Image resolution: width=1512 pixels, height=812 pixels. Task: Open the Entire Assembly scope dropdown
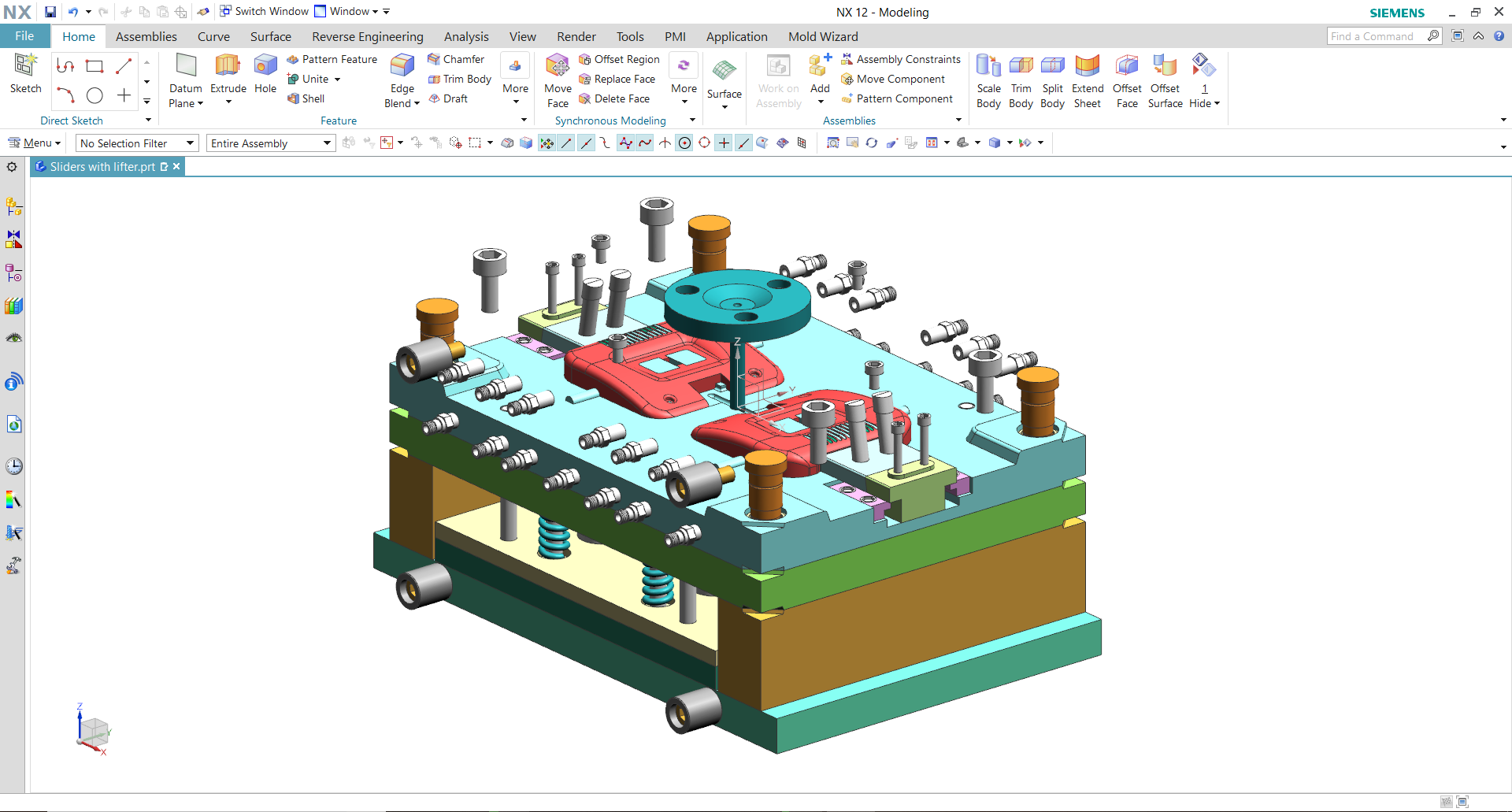[x=271, y=143]
